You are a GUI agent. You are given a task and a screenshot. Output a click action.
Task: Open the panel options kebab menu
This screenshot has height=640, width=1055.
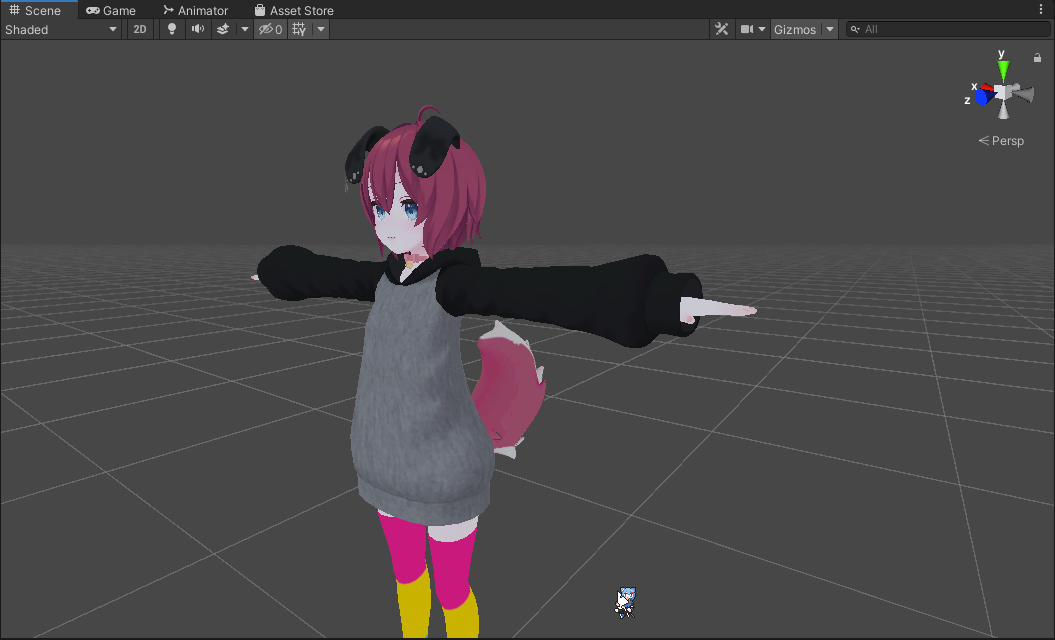(x=1041, y=9)
